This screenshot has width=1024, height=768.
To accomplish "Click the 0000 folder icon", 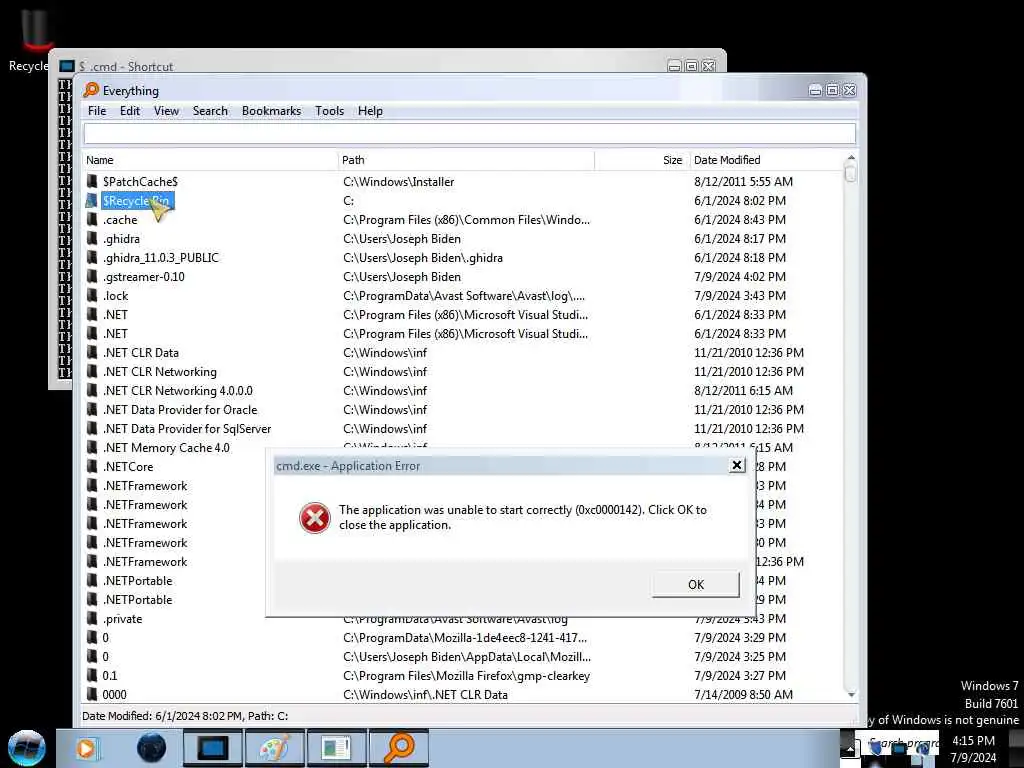I will point(92,694).
